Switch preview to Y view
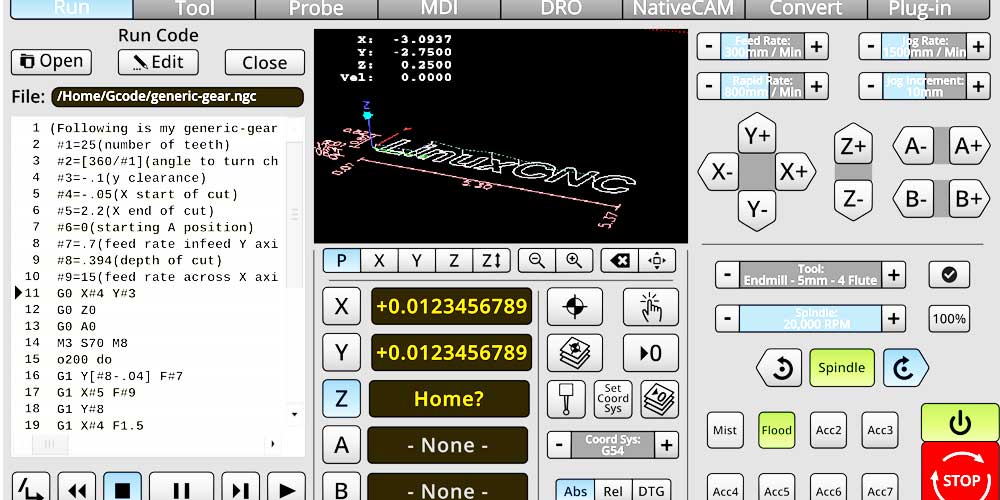The width and height of the screenshot is (1000, 500). [x=416, y=261]
